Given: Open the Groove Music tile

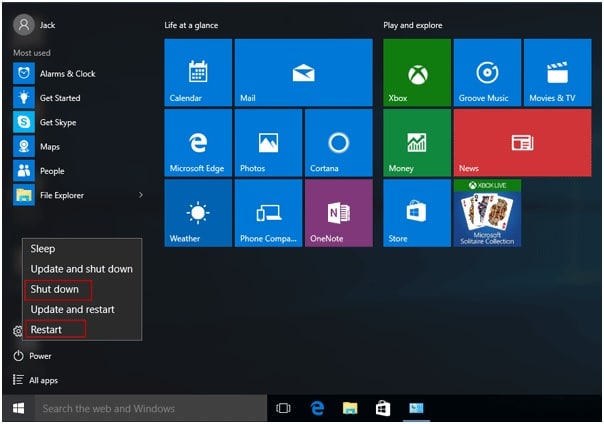Looking at the screenshot, I should click(487, 72).
